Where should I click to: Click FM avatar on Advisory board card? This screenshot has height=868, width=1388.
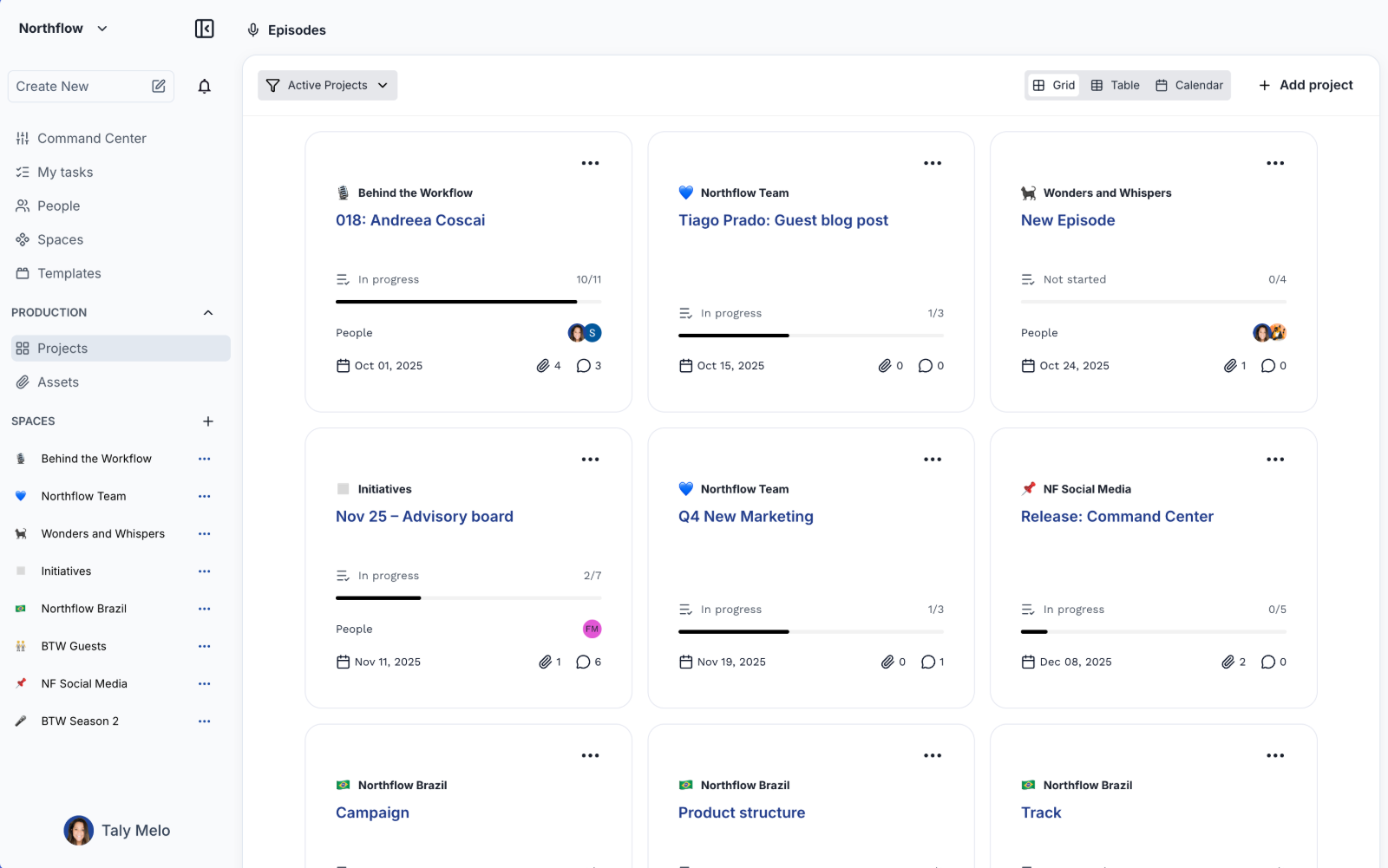click(x=593, y=630)
